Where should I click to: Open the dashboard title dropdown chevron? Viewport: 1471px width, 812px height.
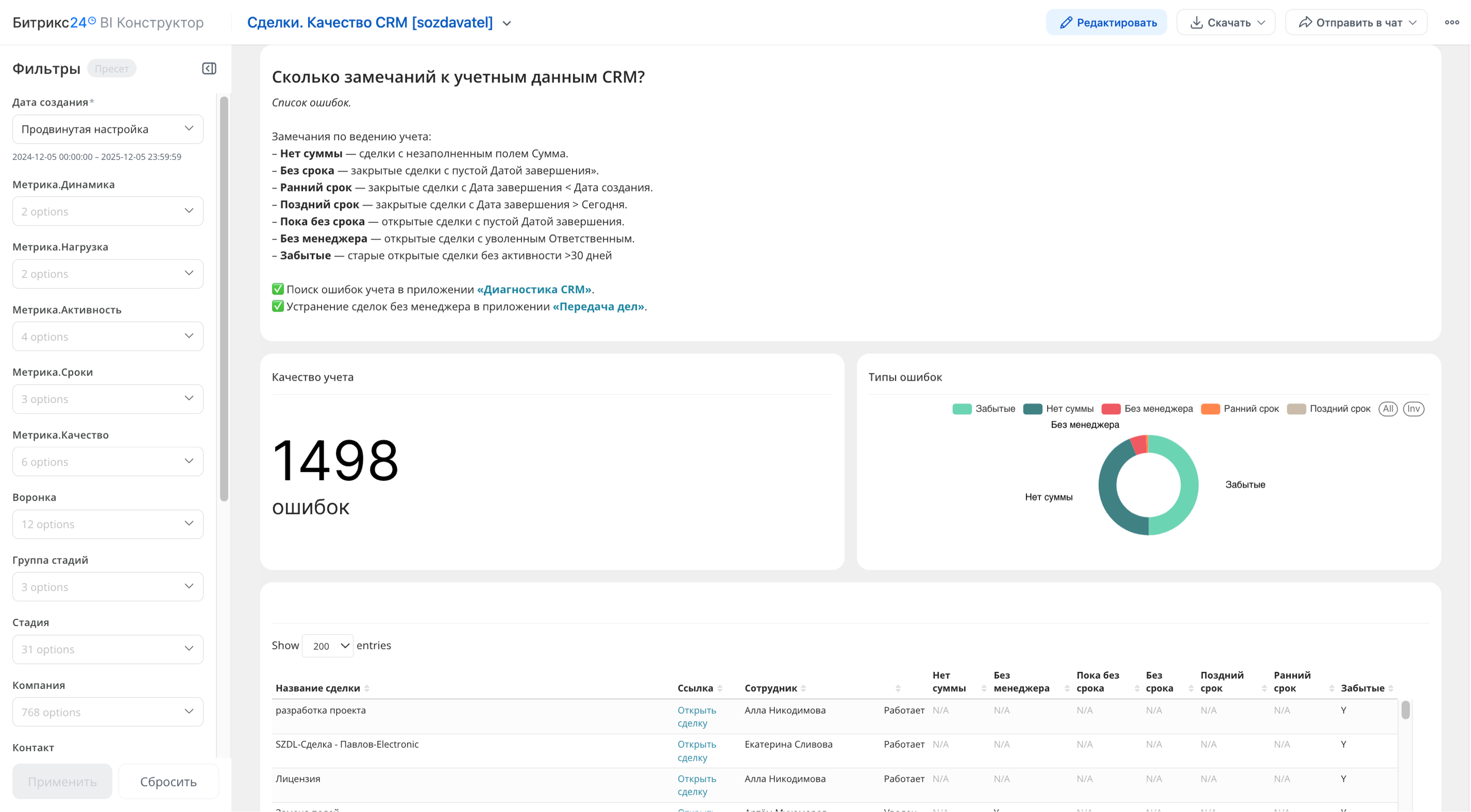(506, 23)
